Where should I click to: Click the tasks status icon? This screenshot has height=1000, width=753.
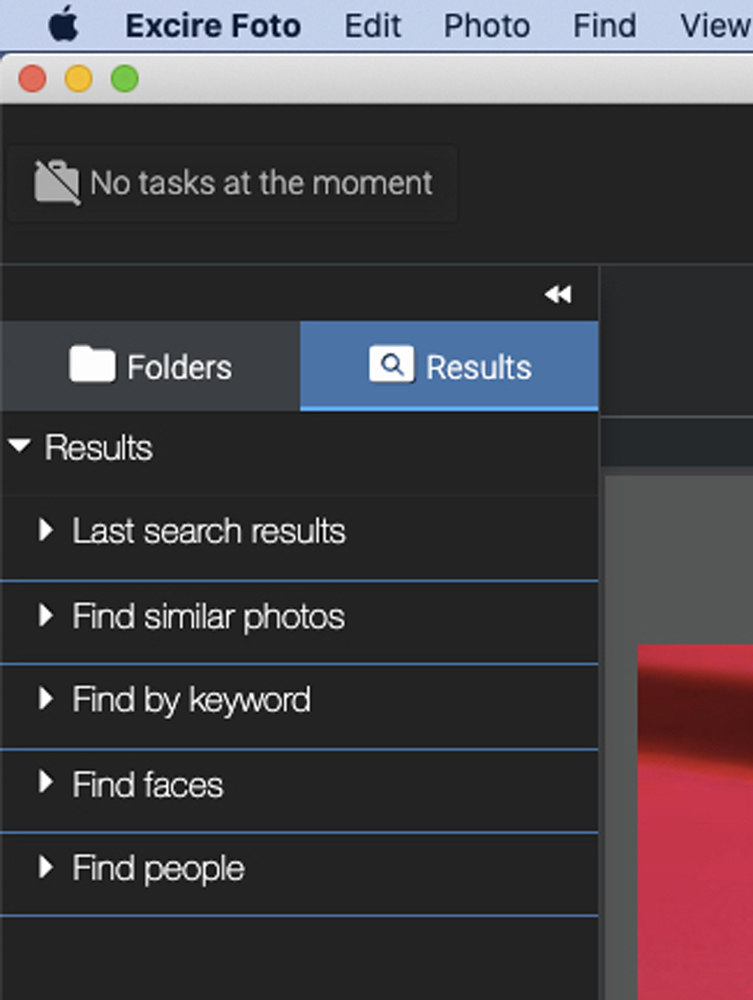pyautogui.click(x=57, y=183)
